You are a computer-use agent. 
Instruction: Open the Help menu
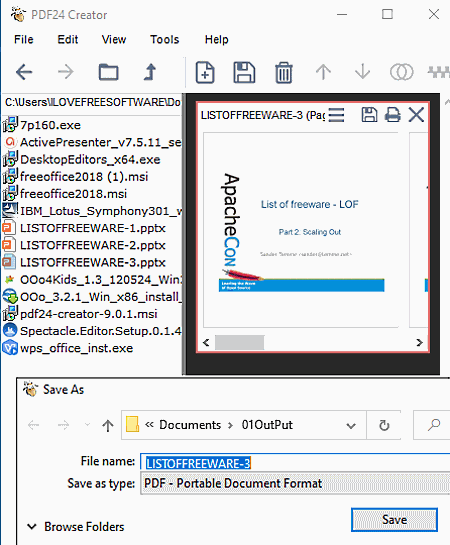216,40
